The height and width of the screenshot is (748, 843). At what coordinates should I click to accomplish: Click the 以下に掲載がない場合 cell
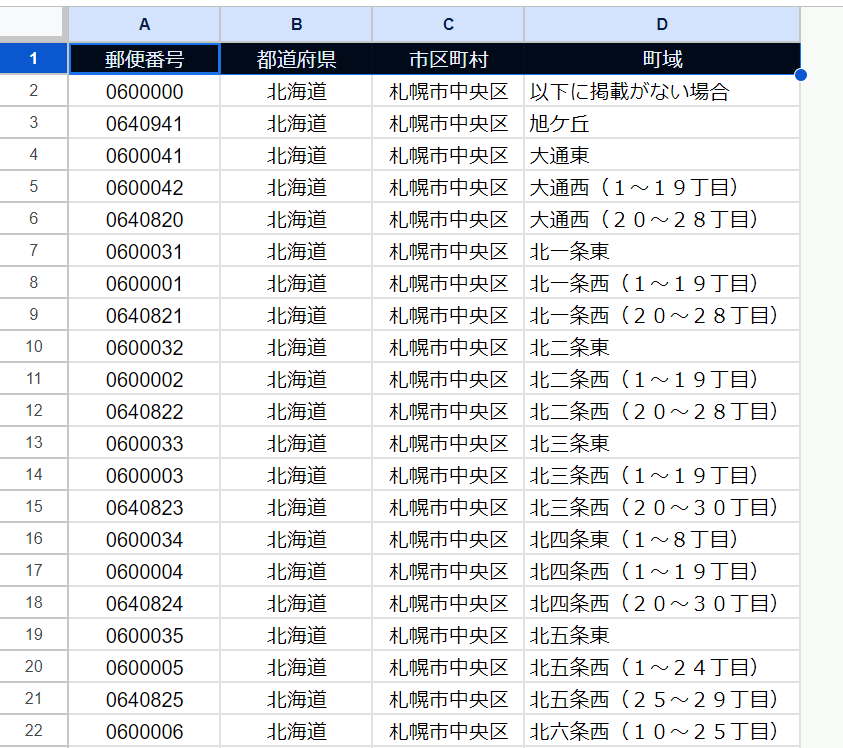(662, 91)
